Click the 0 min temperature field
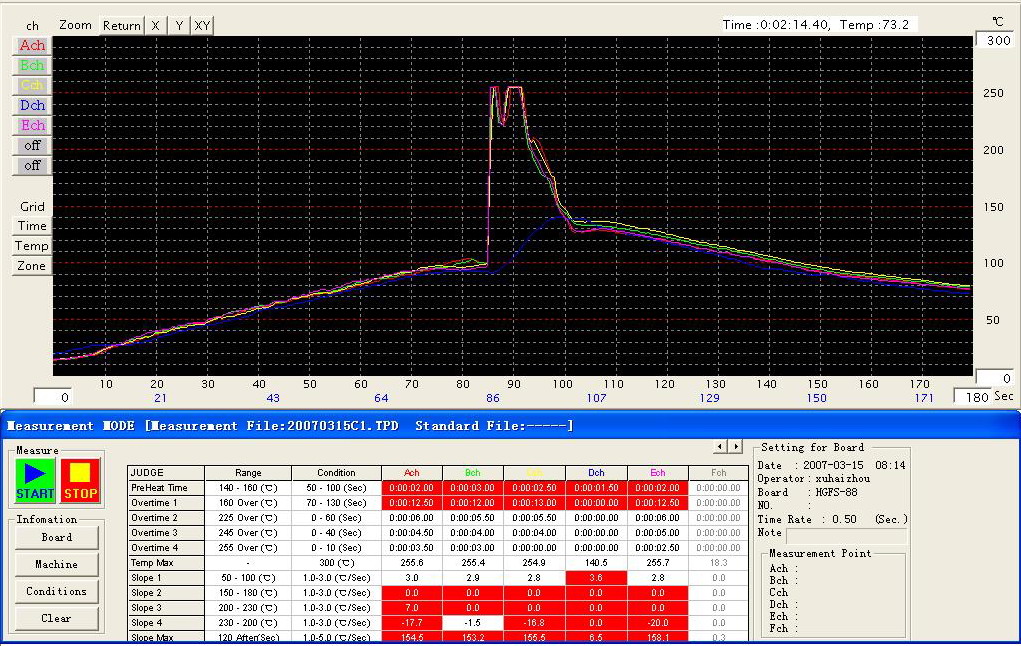1021x646 pixels. [x=995, y=378]
